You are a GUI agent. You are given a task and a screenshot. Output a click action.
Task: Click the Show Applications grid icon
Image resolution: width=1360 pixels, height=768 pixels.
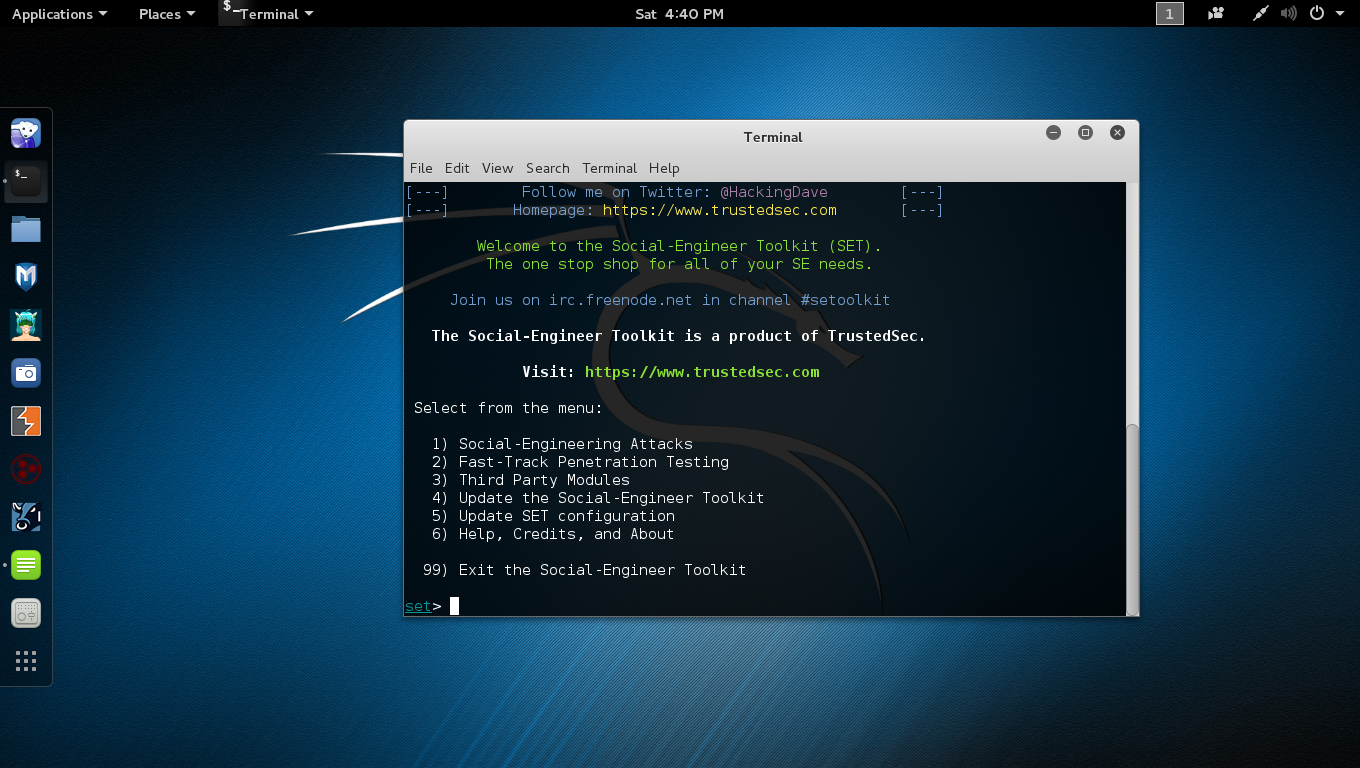coord(26,660)
